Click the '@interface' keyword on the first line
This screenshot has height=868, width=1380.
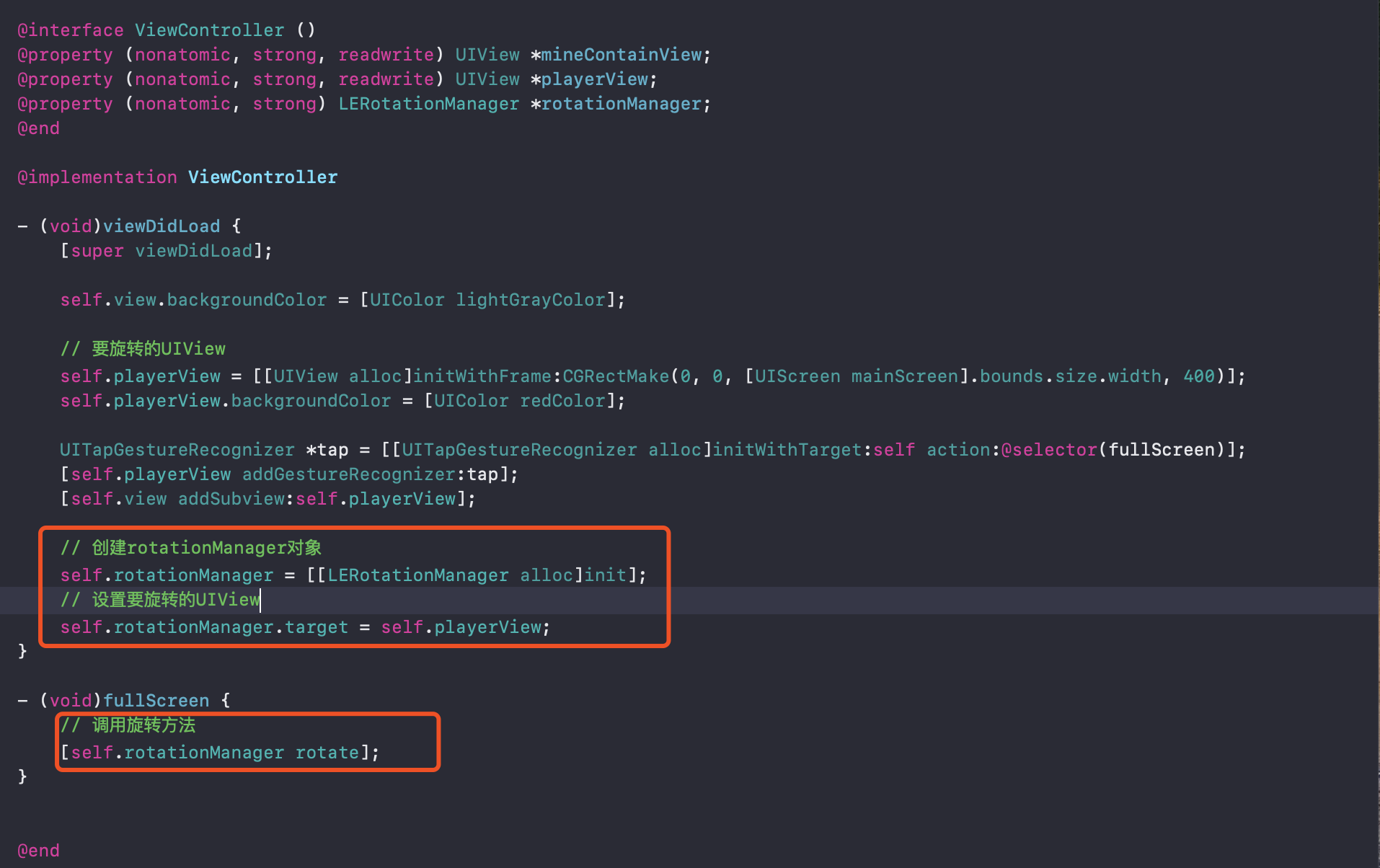coord(71,30)
